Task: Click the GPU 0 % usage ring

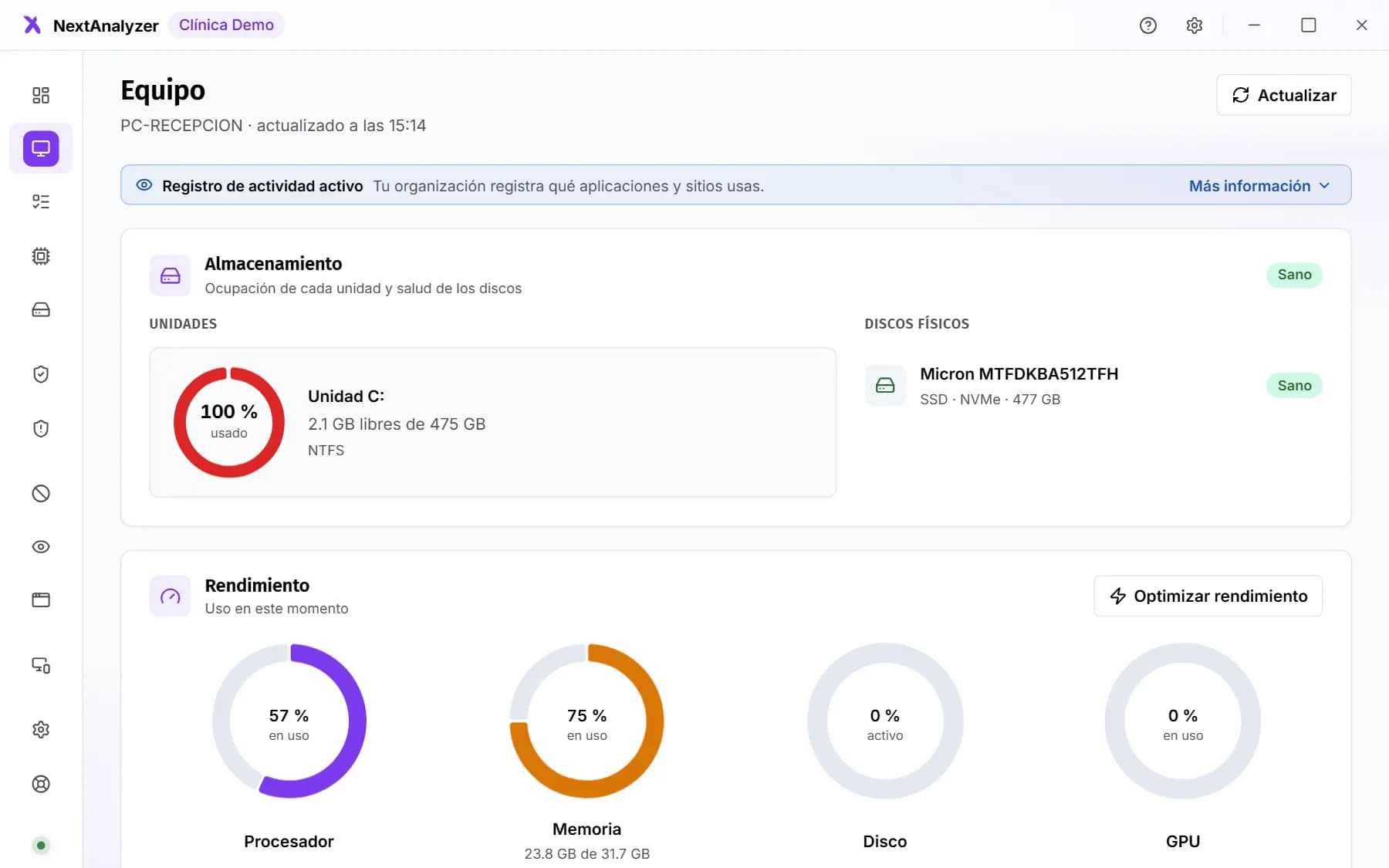Action: point(1183,721)
